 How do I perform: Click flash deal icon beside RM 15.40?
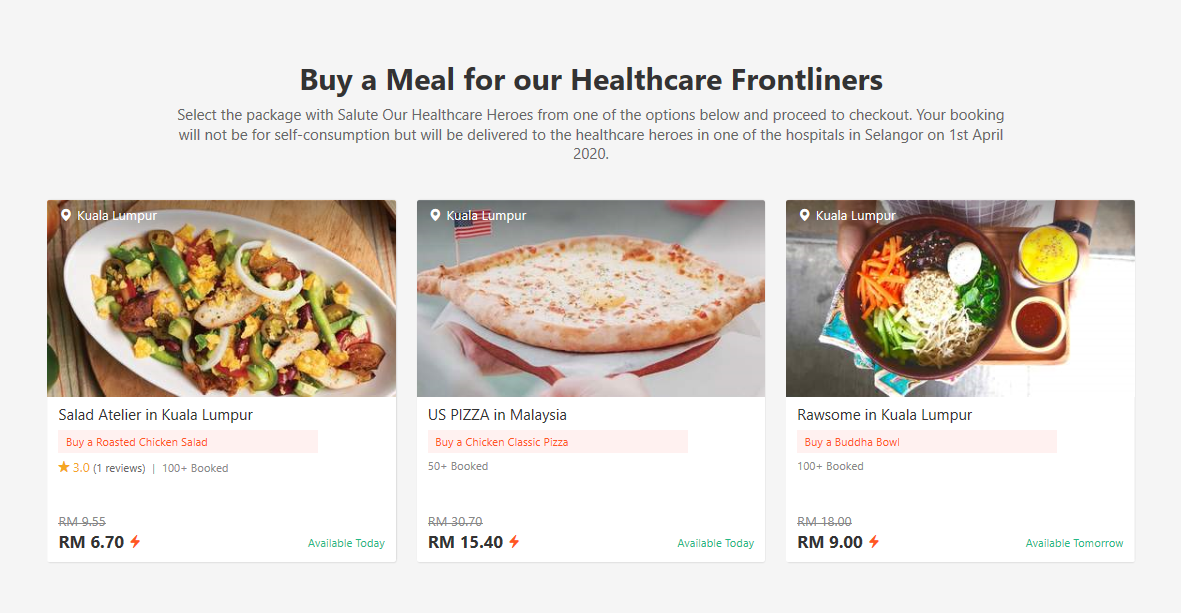(x=514, y=542)
